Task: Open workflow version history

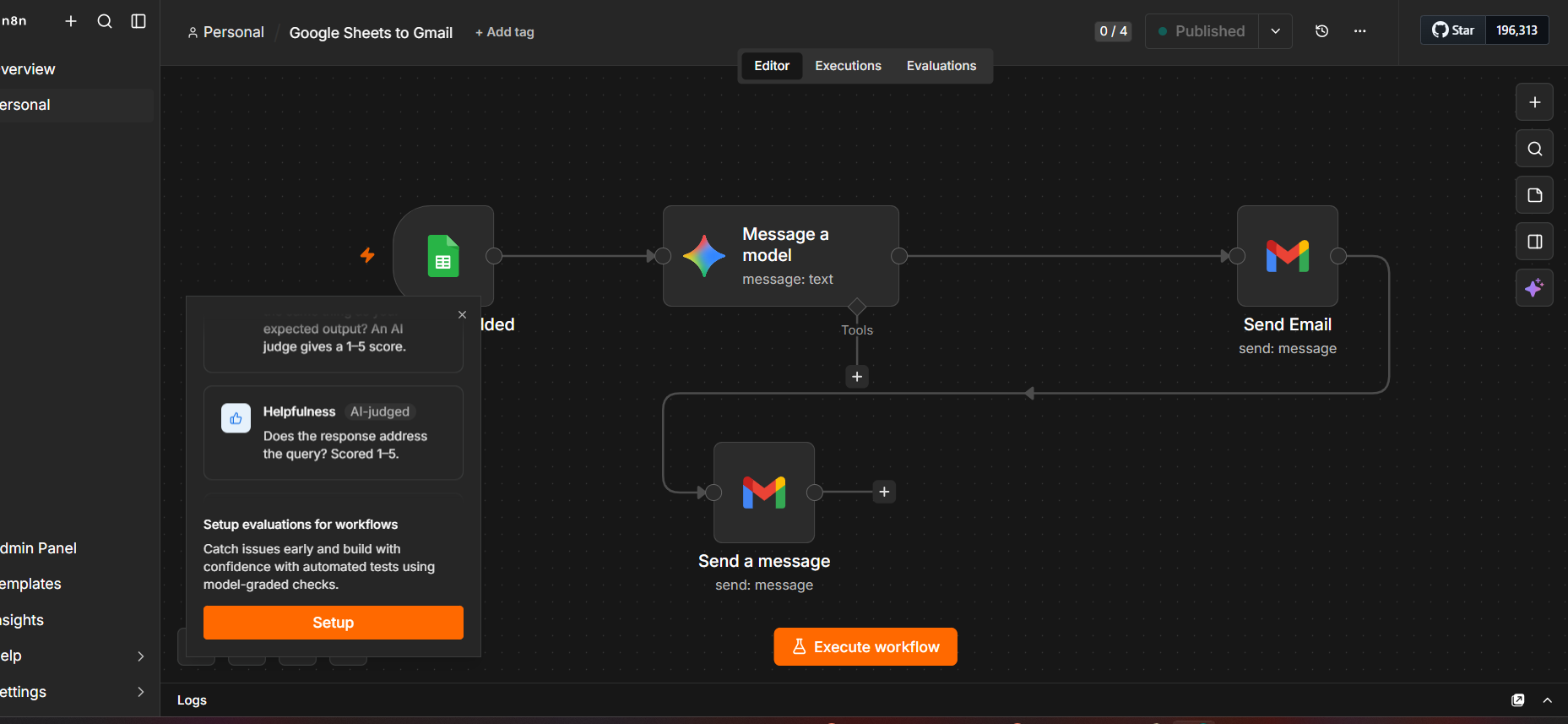Action: point(1322,31)
